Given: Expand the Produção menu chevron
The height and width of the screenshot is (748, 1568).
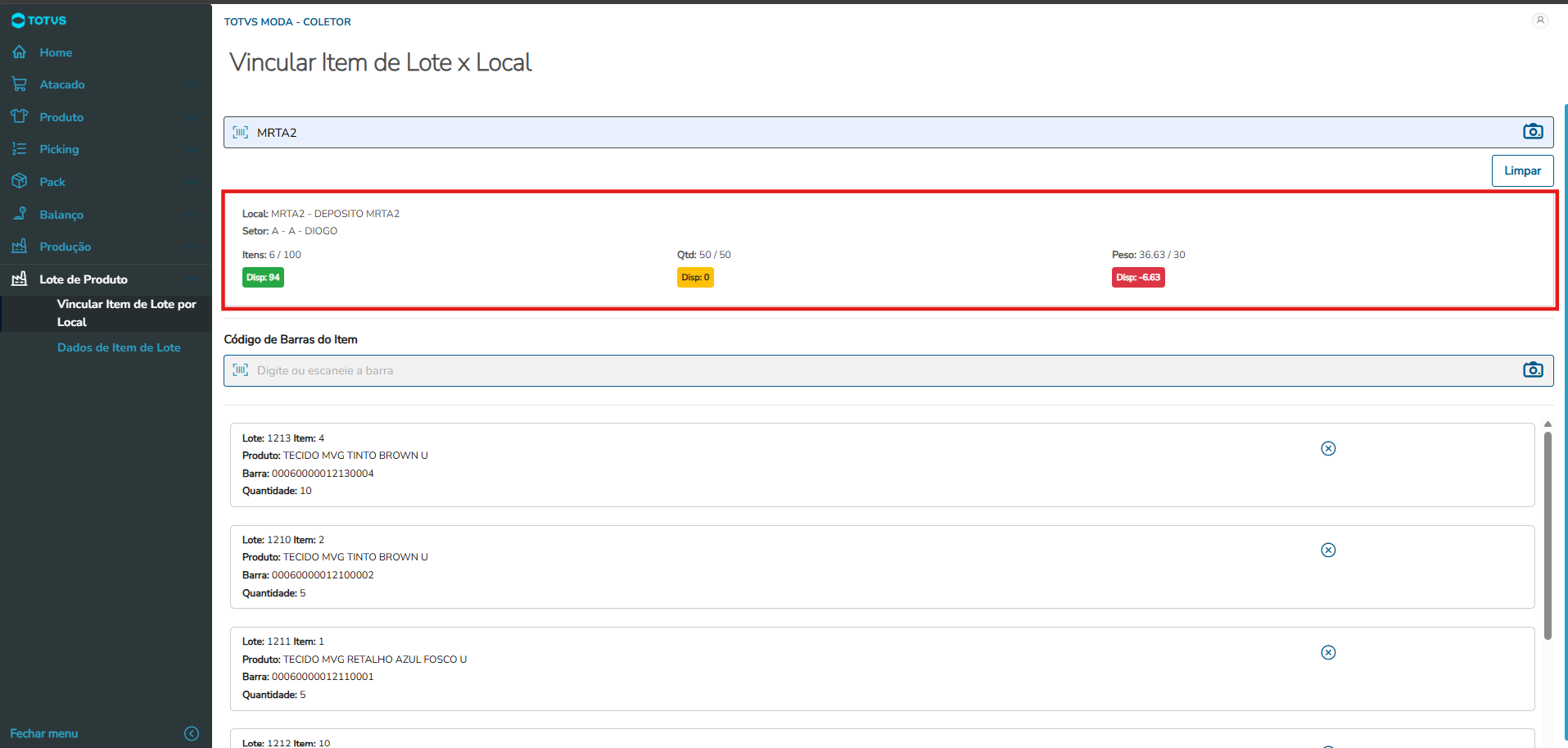Looking at the screenshot, I should 192,247.
